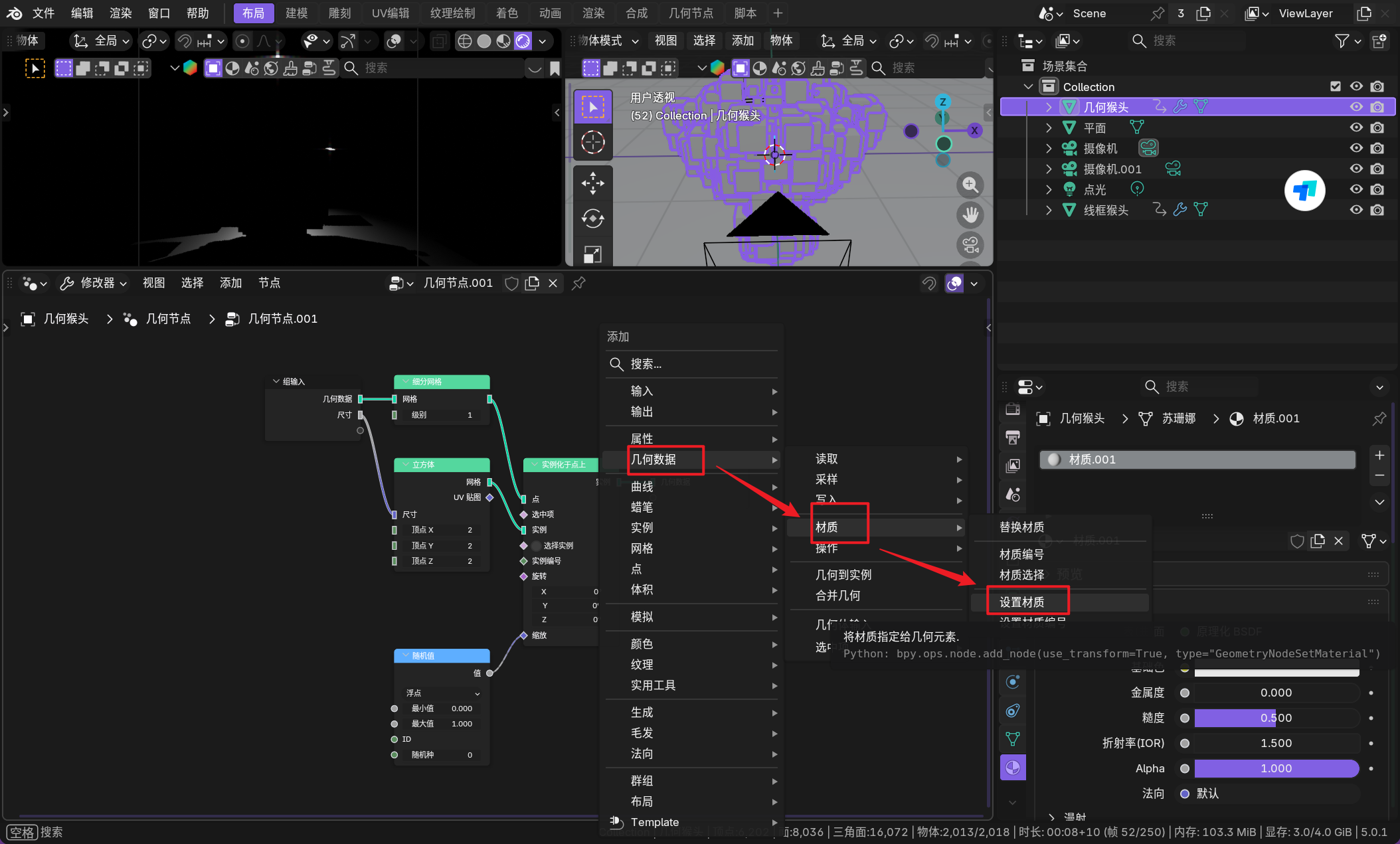Screen dimensions: 1400x844
Task: Open the 物体模式 mode dropdown
Action: pyautogui.click(x=607, y=41)
